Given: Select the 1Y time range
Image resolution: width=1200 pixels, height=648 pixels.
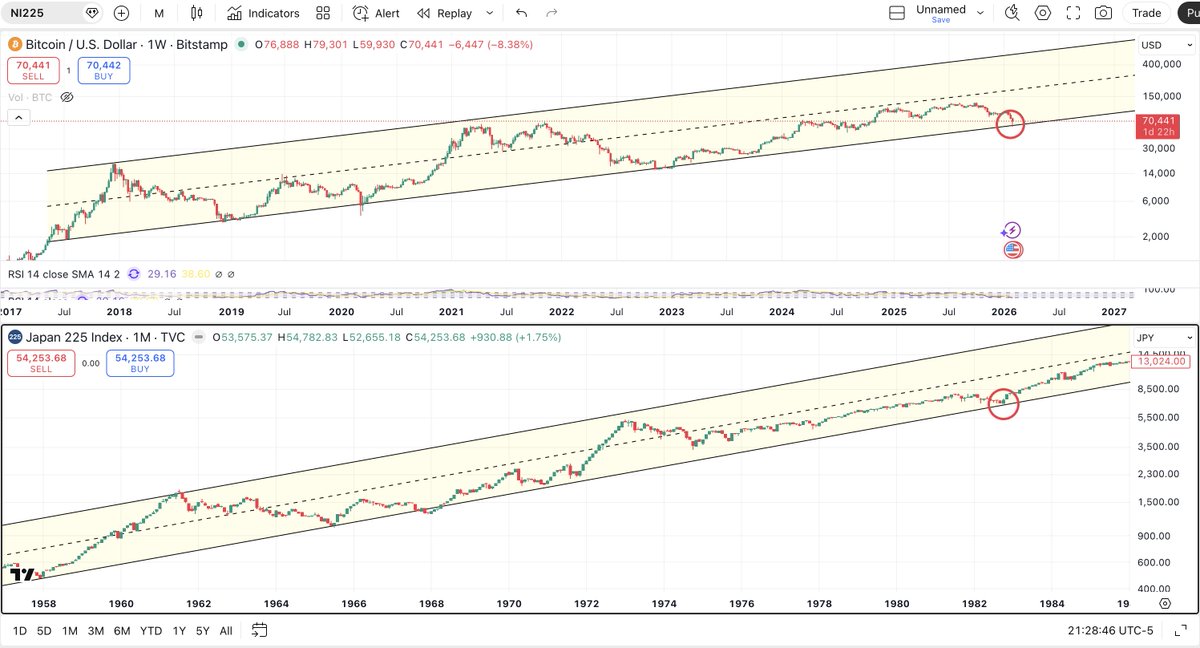Looking at the screenshot, I should 179,631.
